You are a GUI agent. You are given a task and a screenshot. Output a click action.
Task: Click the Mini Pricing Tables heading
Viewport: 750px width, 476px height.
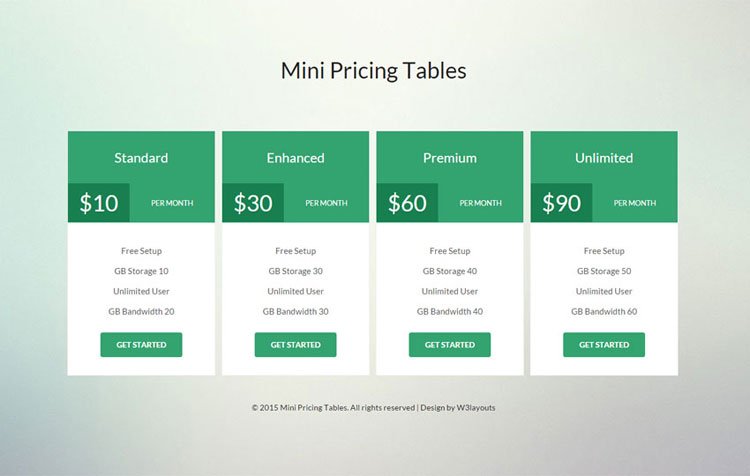pyautogui.click(x=374, y=71)
